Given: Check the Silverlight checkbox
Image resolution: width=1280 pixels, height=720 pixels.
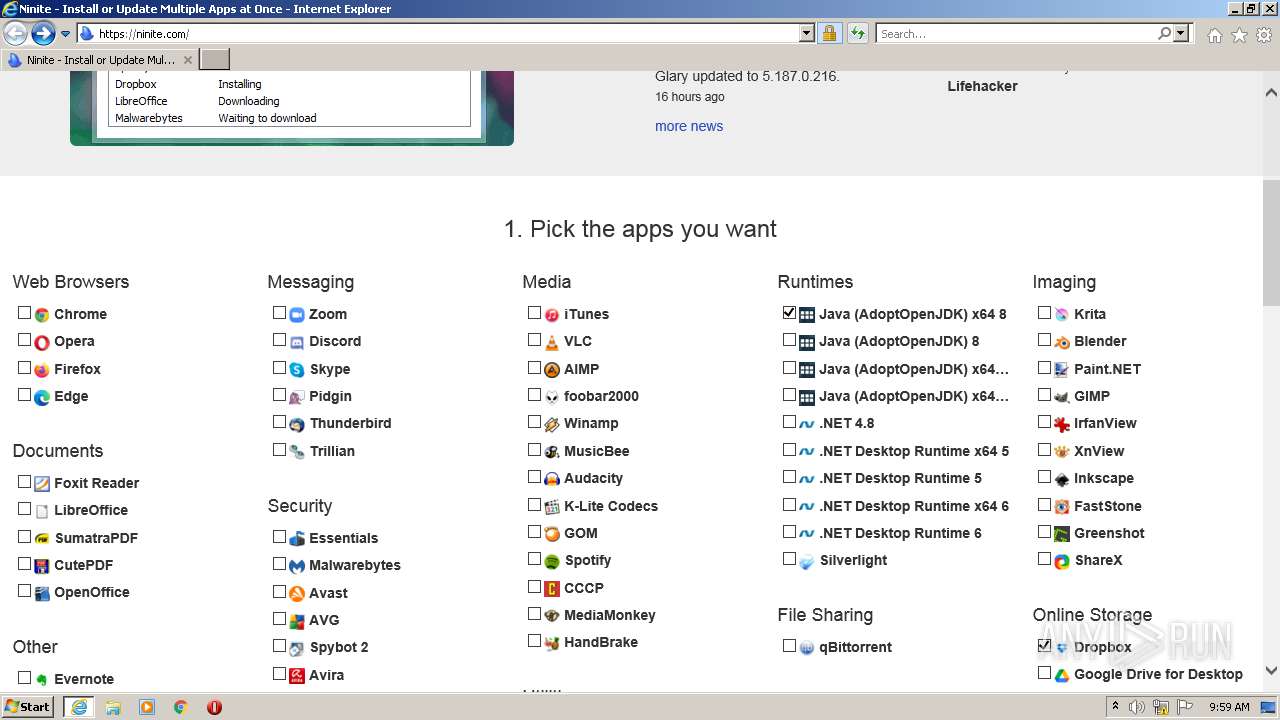Looking at the screenshot, I should (789, 559).
